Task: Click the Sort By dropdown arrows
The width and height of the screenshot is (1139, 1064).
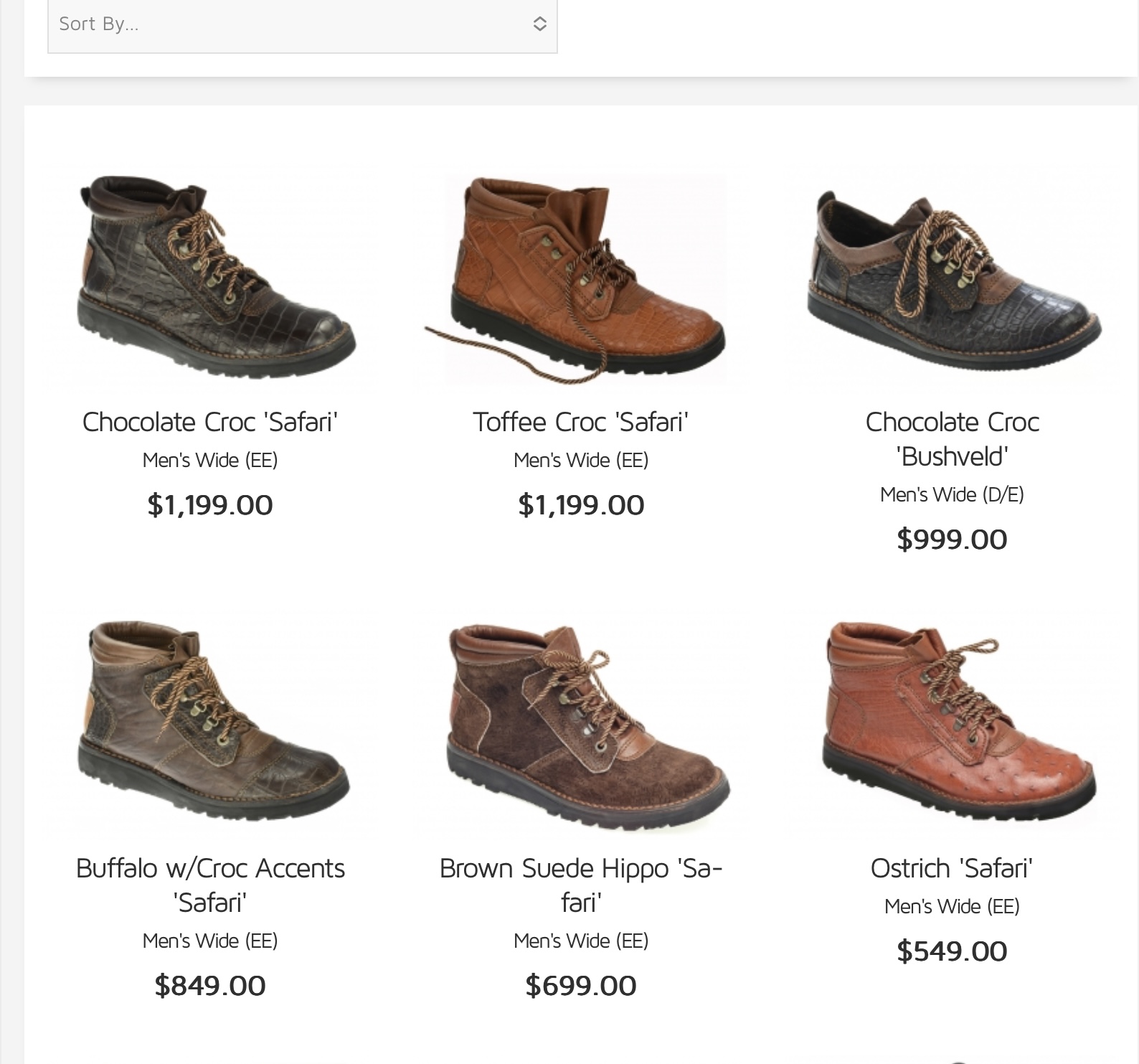Action: tap(539, 24)
